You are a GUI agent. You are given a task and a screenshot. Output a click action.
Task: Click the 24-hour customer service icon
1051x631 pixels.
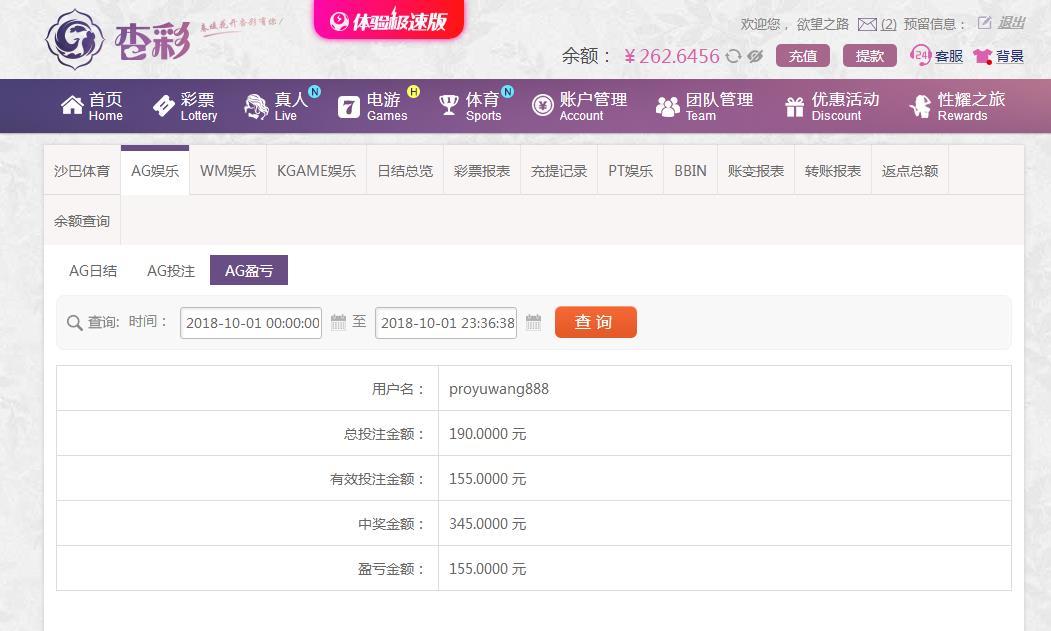[x=921, y=56]
